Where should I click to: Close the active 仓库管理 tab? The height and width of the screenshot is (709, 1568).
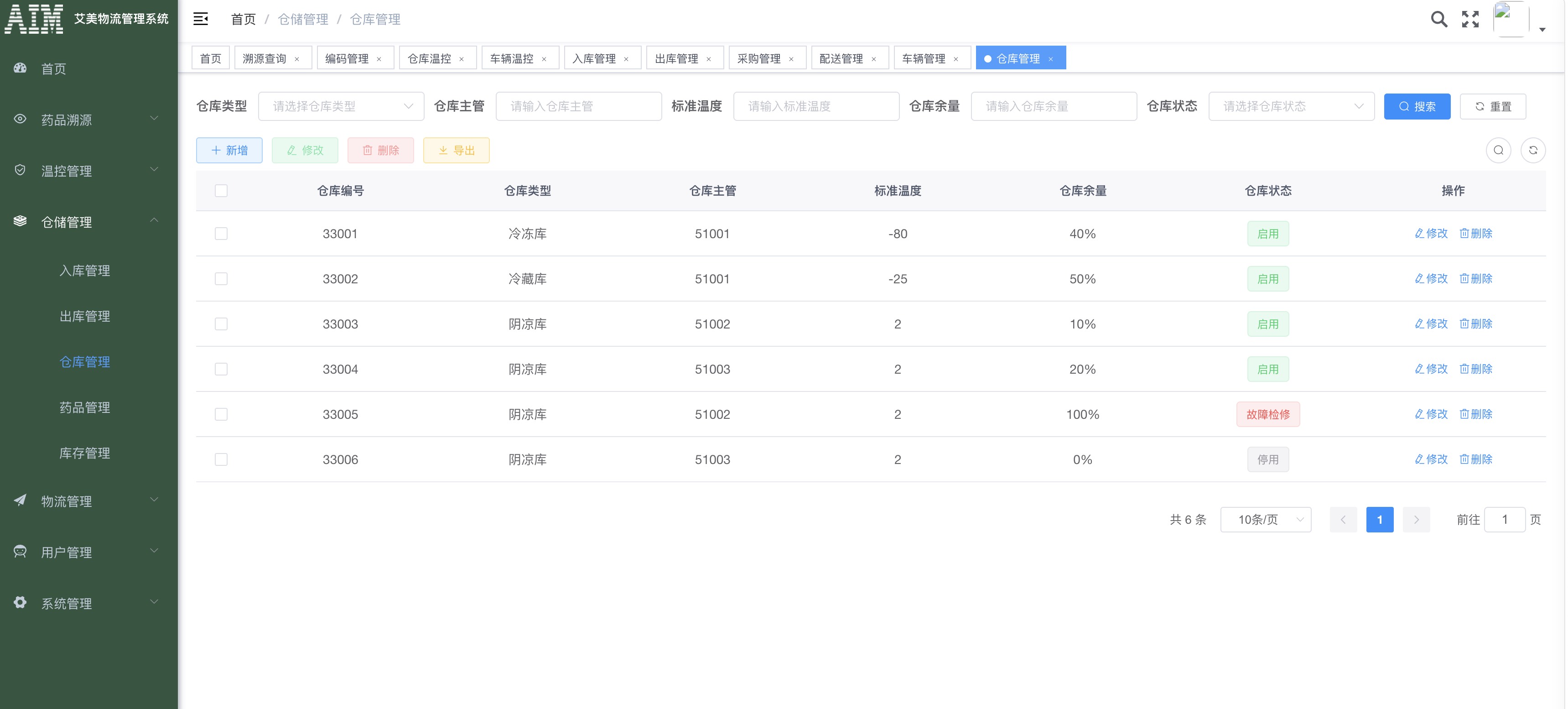tap(1051, 59)
